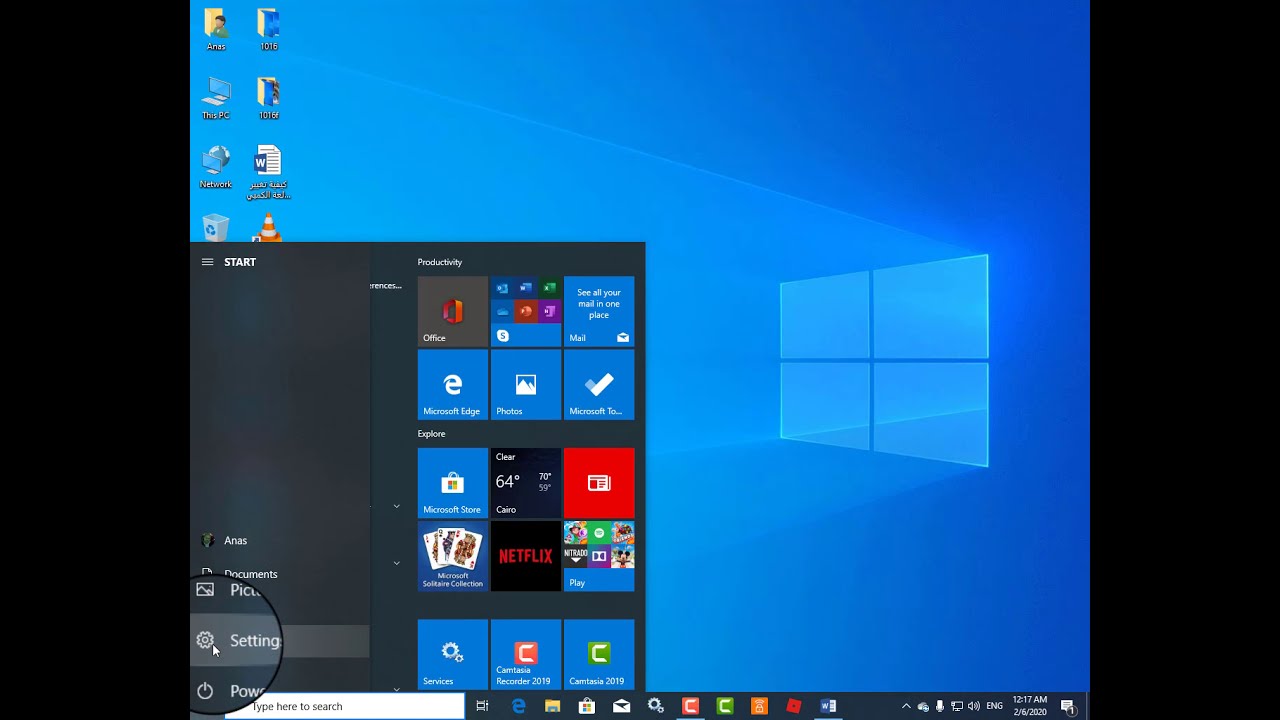1280x720 pixels.
Task: Select the Anas folder on the desktop
Action: [x=216, y=29]
